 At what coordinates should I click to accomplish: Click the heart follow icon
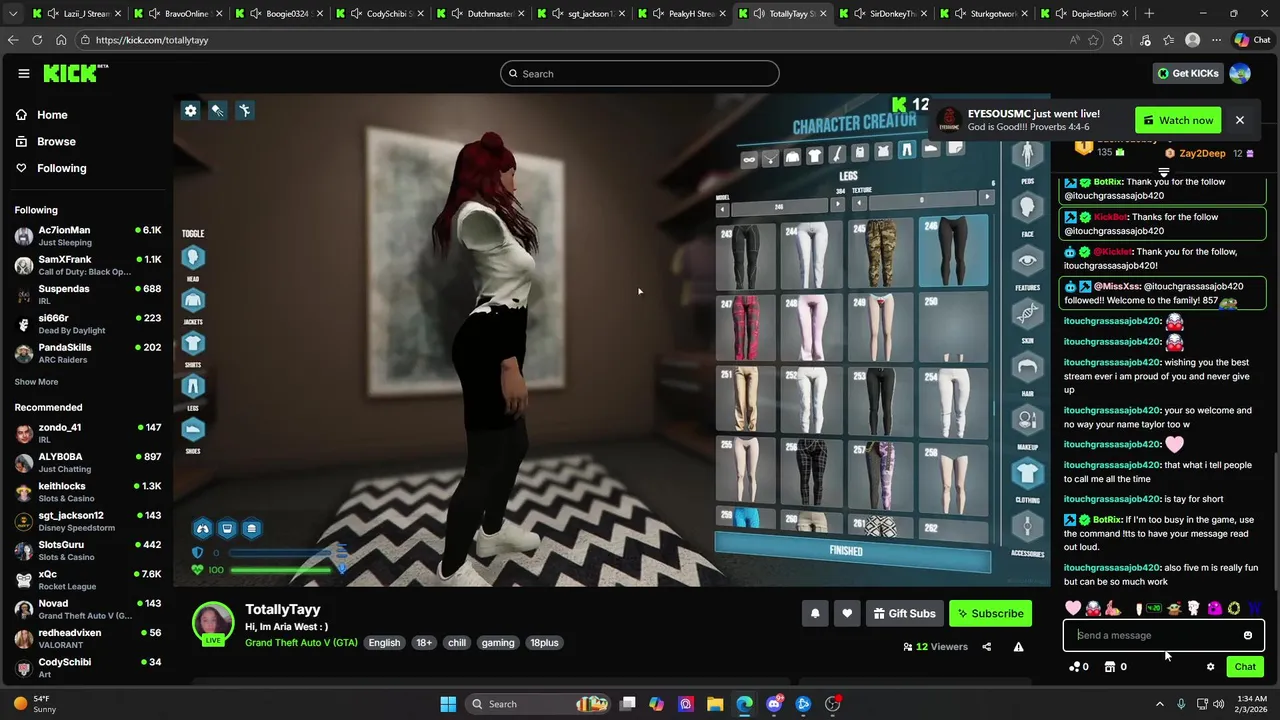click(847, 613)
